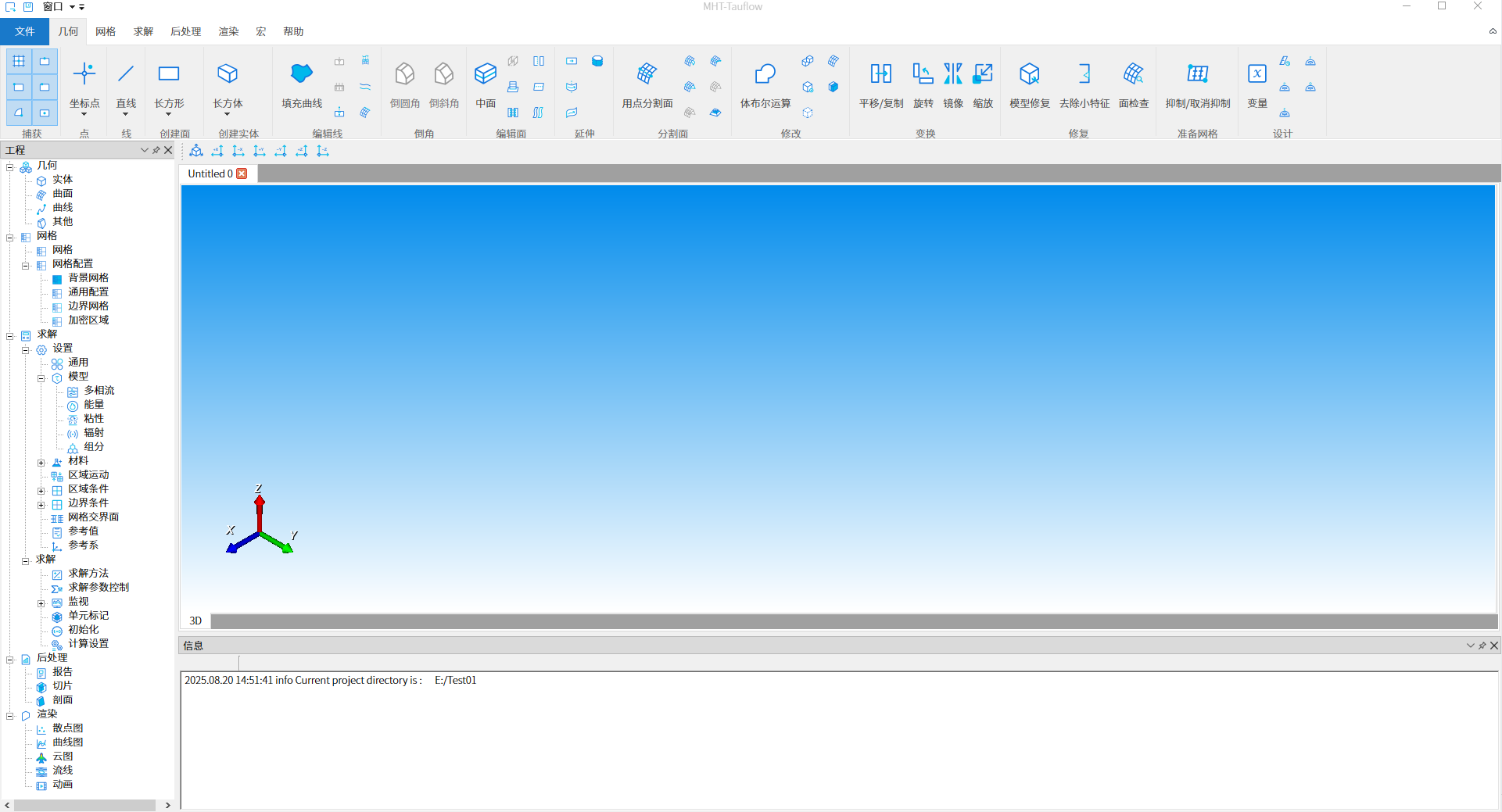Screen dimensions: 1502x812
Task: Toggle the grid snap capture button
Action: point(19,61)
